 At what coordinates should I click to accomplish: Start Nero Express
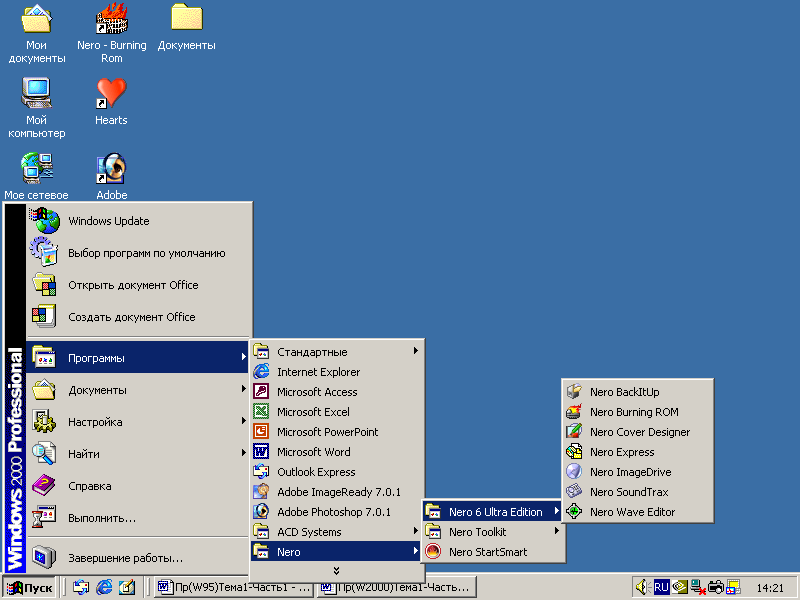637,452
